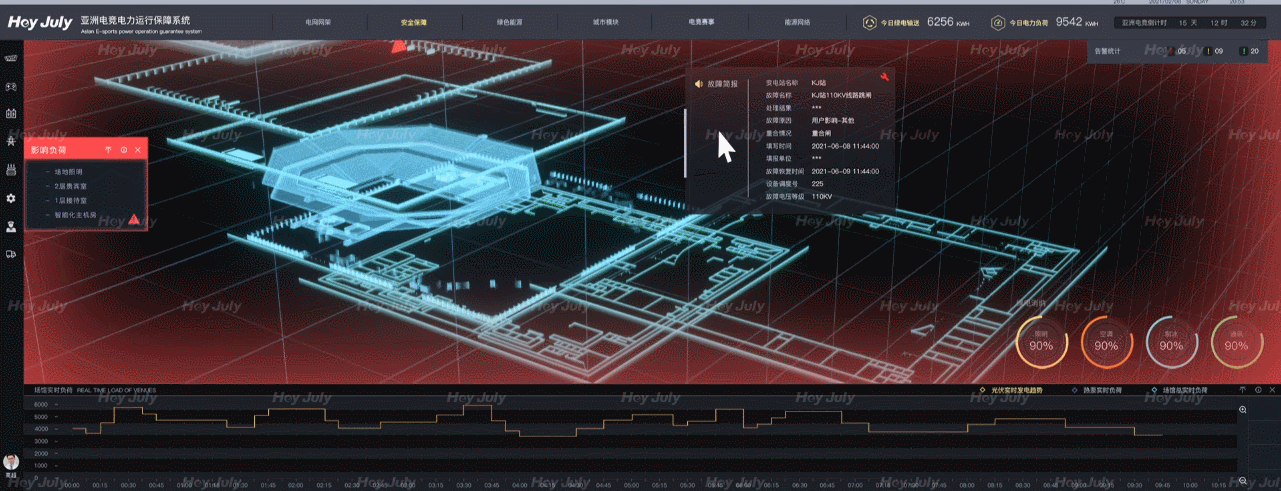
Task: Click the speaker icon beside 故障简报
Action: coord(699,84)
